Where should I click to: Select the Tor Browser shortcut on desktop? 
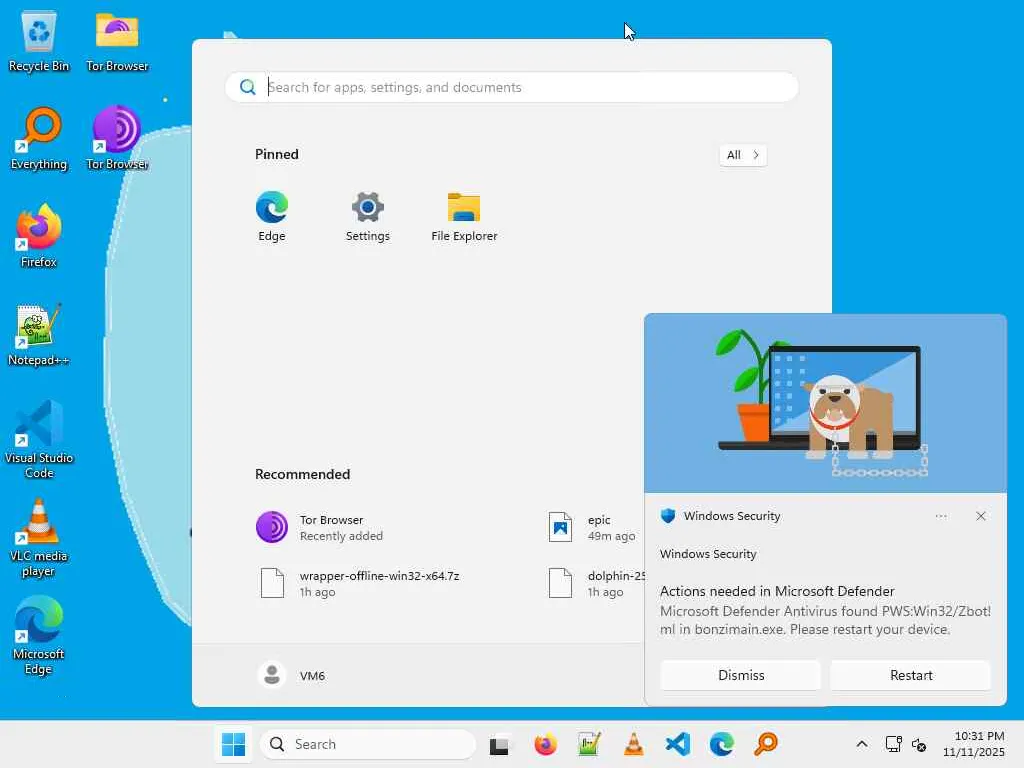(117, 139)
